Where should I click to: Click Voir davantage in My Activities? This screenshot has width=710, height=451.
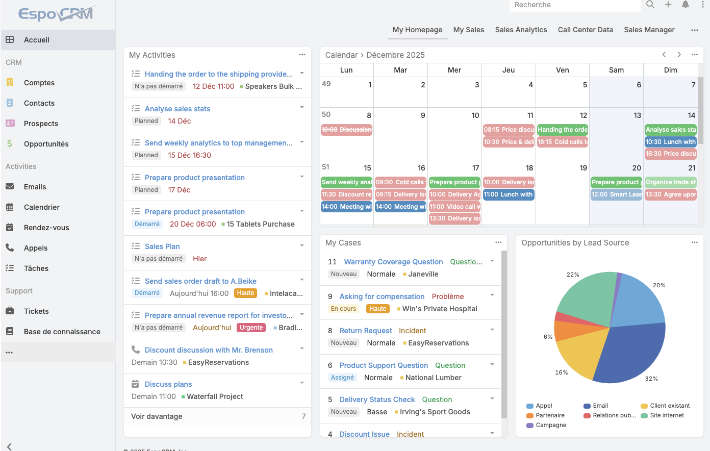157,417
